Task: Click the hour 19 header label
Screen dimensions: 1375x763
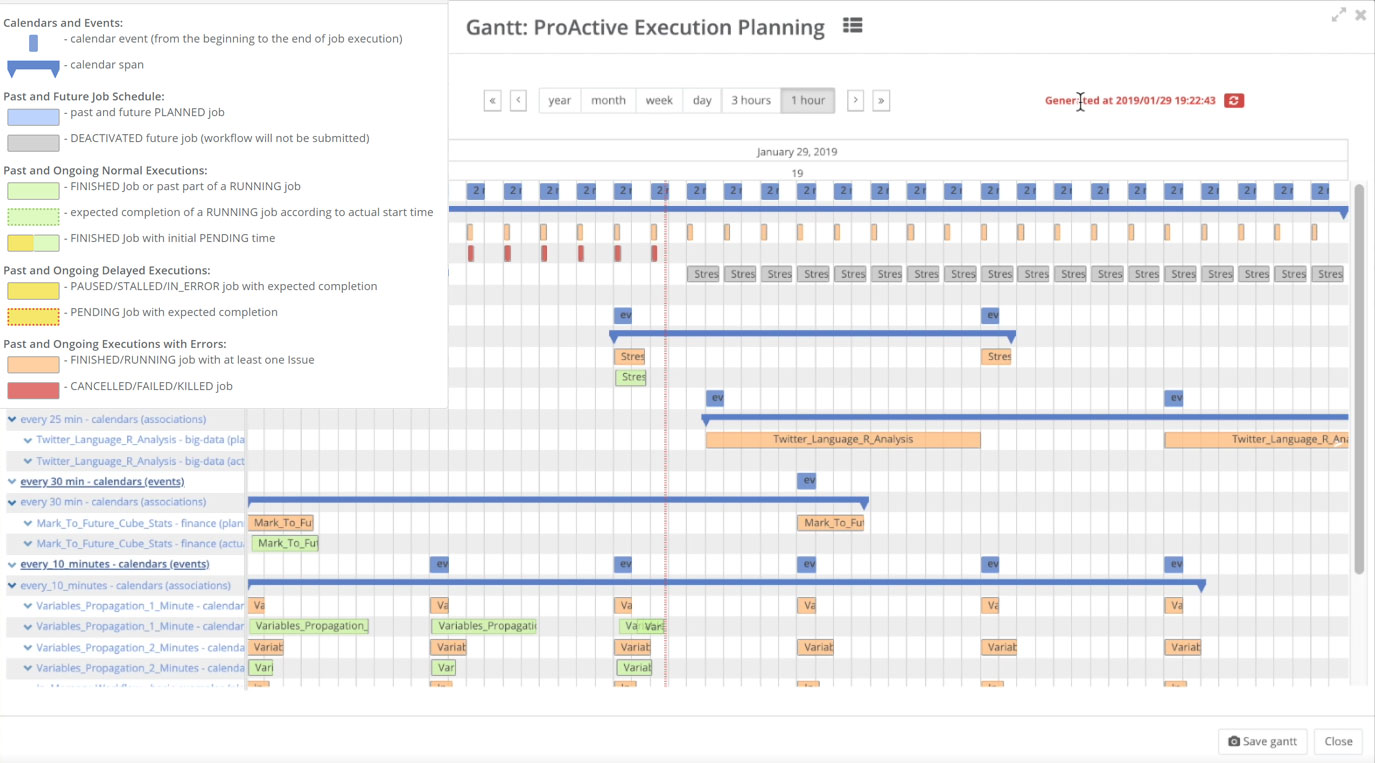Action: pos(797,173)
